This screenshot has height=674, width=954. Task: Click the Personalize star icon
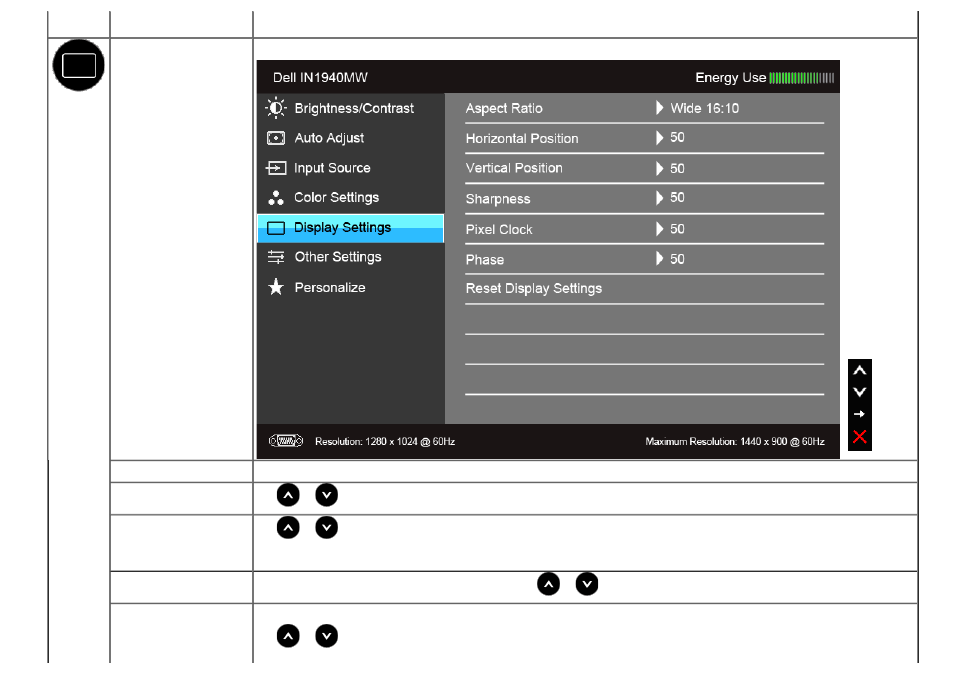pyautogui.click(x=276, y=287)
